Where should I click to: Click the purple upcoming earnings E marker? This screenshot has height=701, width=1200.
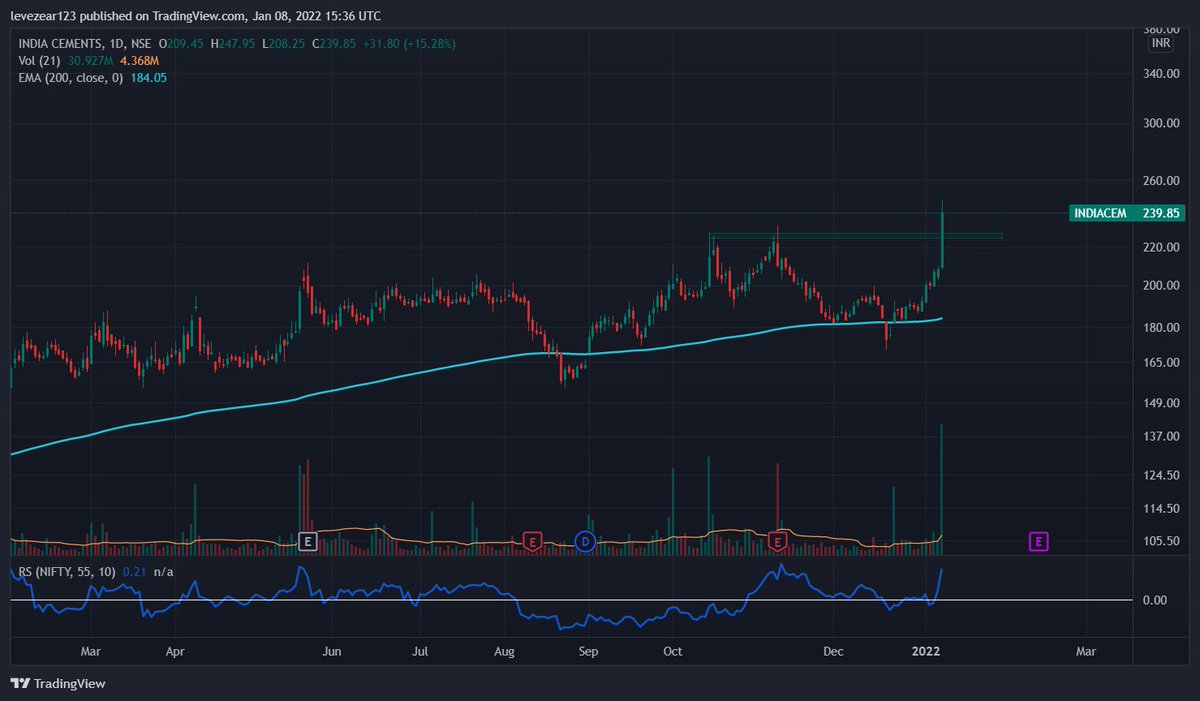pos(1039,542)
